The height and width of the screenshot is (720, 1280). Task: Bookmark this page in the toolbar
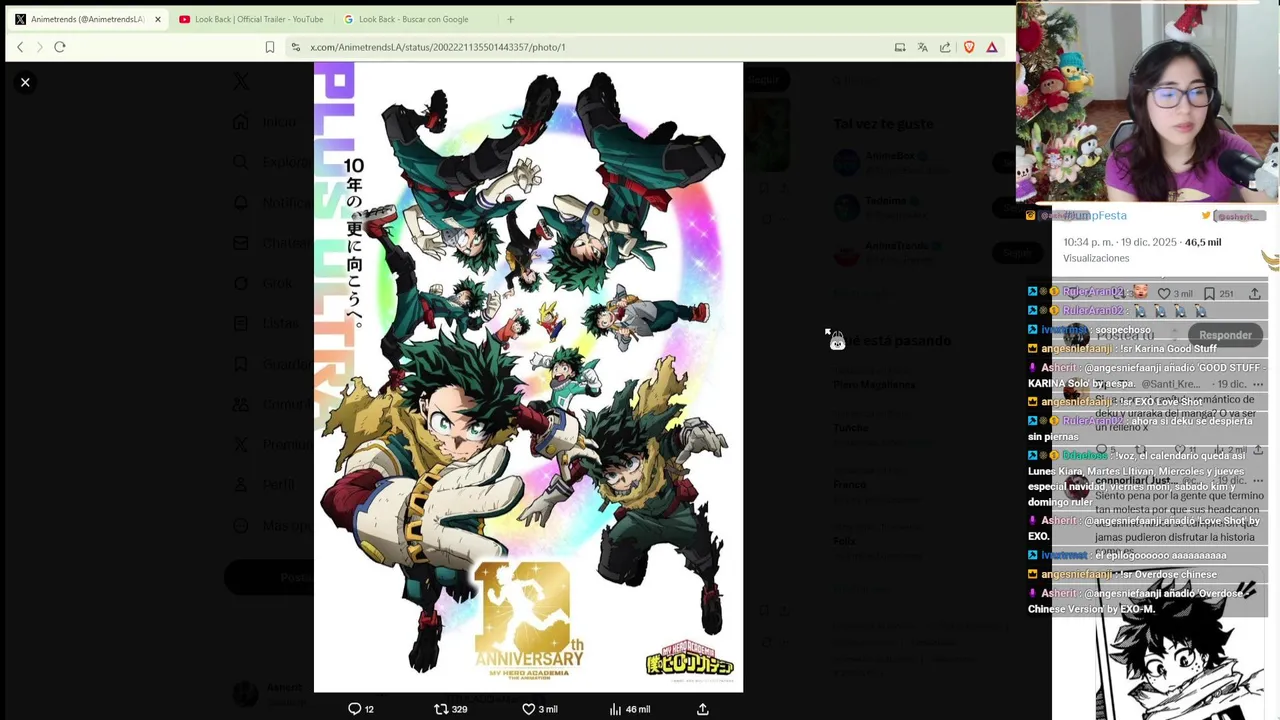(x=270, y=47)
